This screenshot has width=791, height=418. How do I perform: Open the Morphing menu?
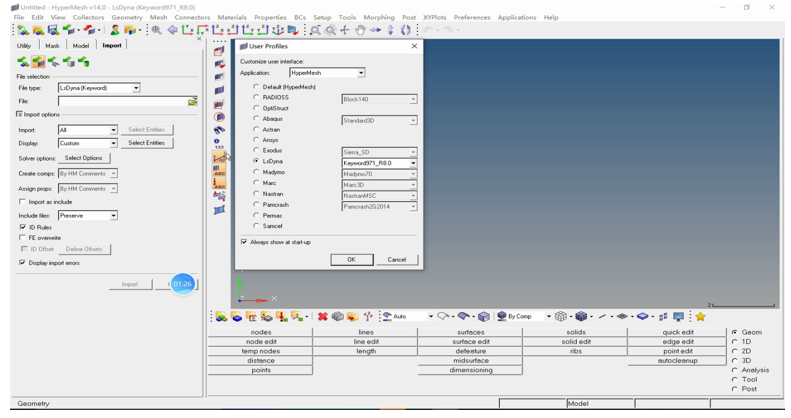tap(379, 17)
